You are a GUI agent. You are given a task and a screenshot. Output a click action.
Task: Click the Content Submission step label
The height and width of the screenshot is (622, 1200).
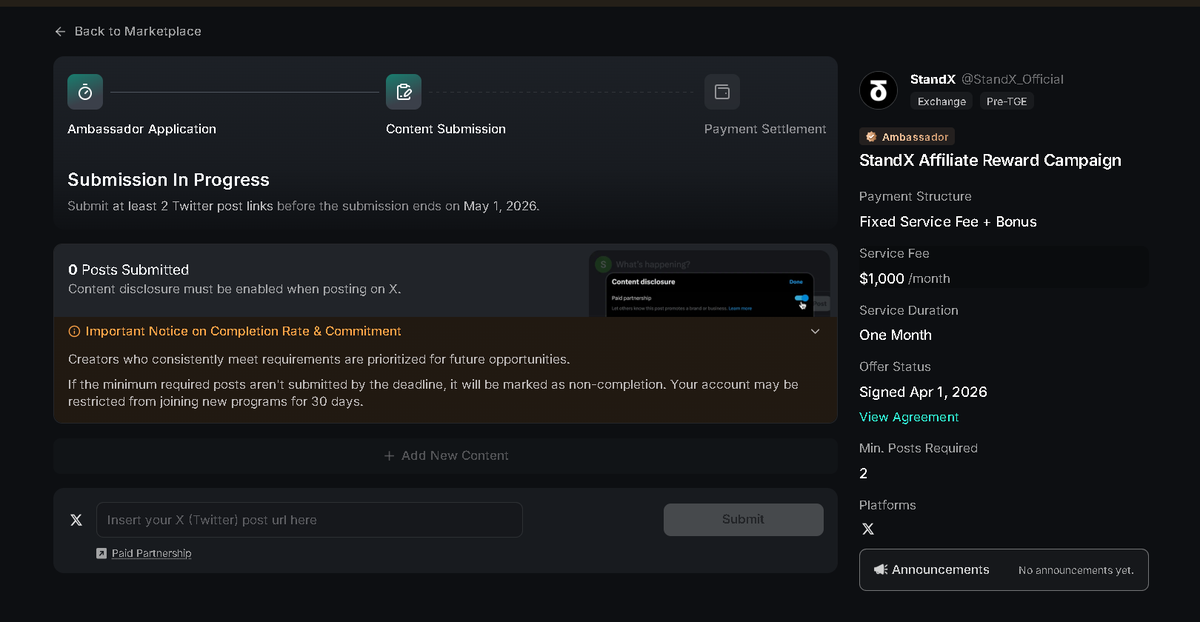pyautogui.click(x=446, y=129)
